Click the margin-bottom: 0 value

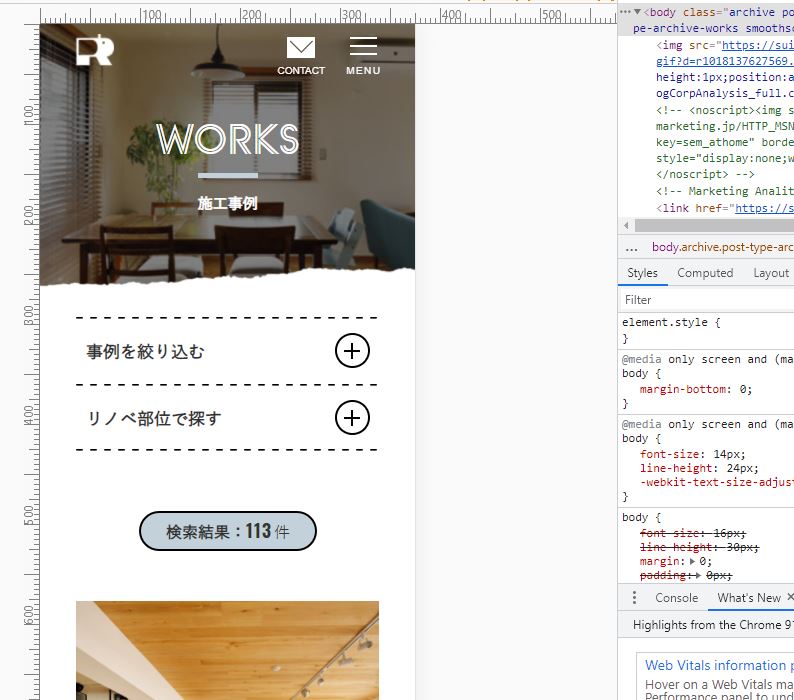coord(742,390)
